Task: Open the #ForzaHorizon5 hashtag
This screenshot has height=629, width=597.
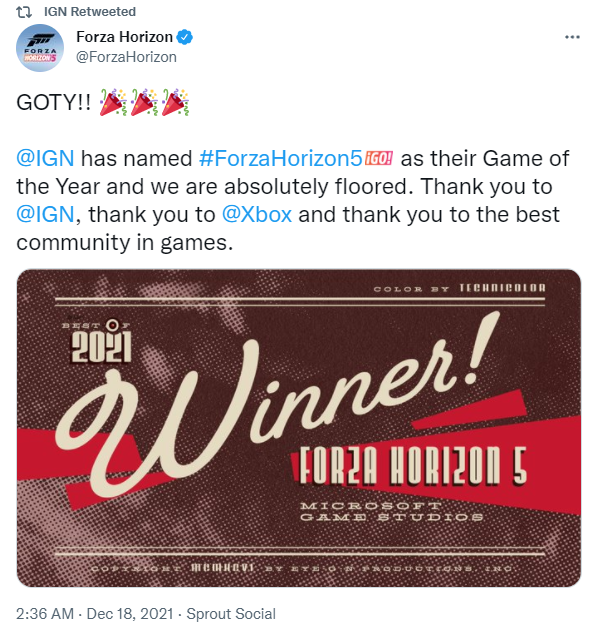Action: click(281, 158)
